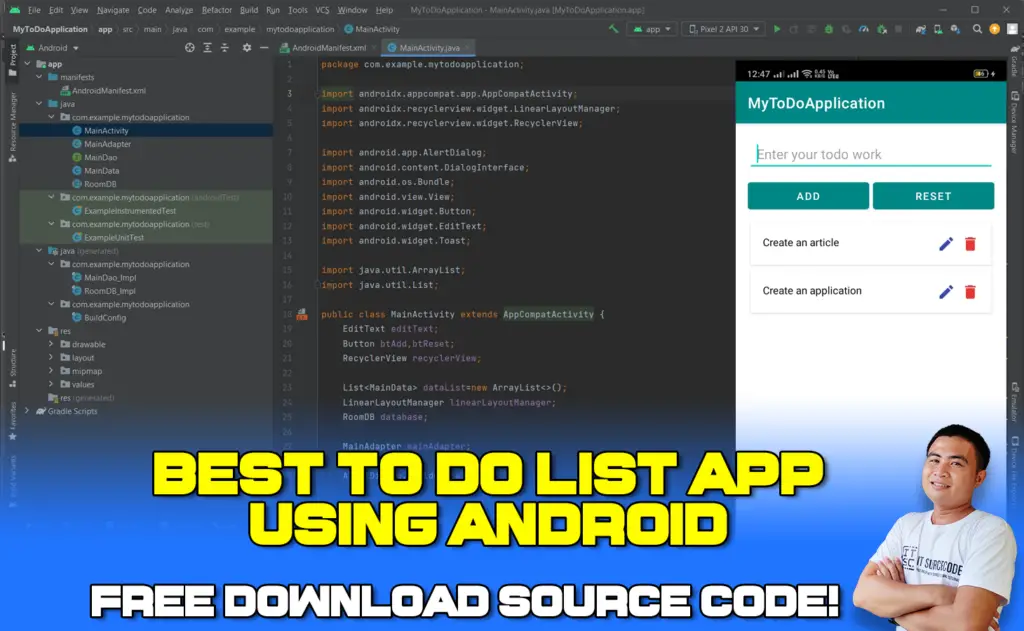The width and height of the screenshot is (1024, 631).
Task: Click the mytodoapplication breadcrumb segment
Action: pyautogui.click(x=300, y=29)
